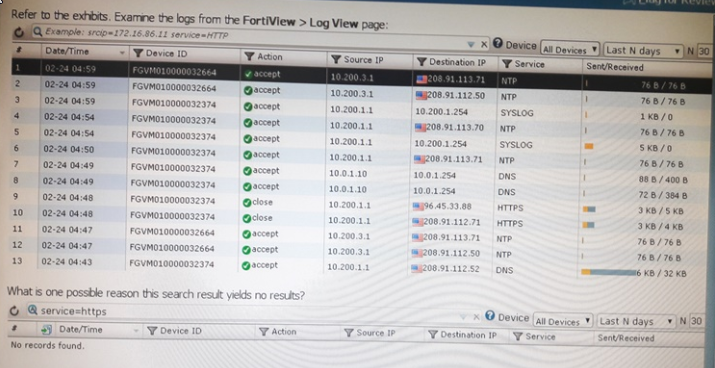Click HTTPS service in row 11

510,224
